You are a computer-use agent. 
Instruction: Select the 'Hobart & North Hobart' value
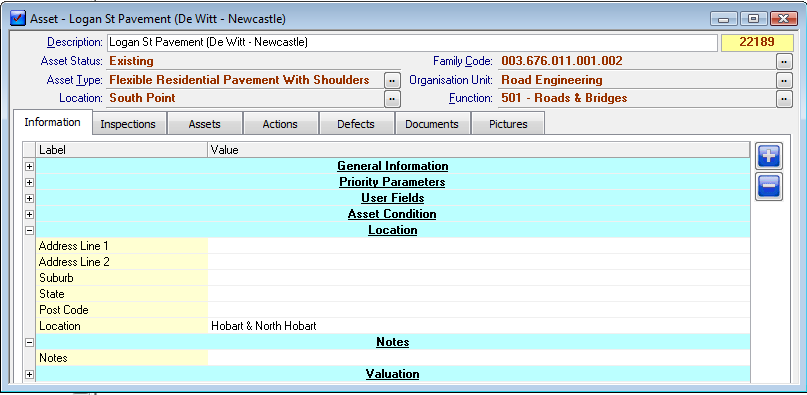tap(264, 326)
